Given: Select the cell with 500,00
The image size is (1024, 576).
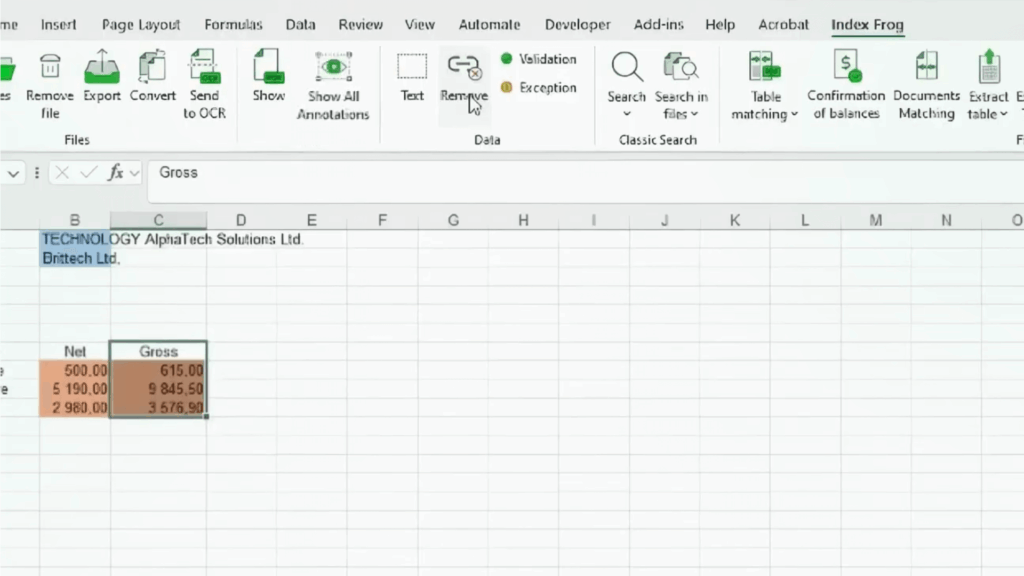Looking at the screenshot, I should 74,370.
